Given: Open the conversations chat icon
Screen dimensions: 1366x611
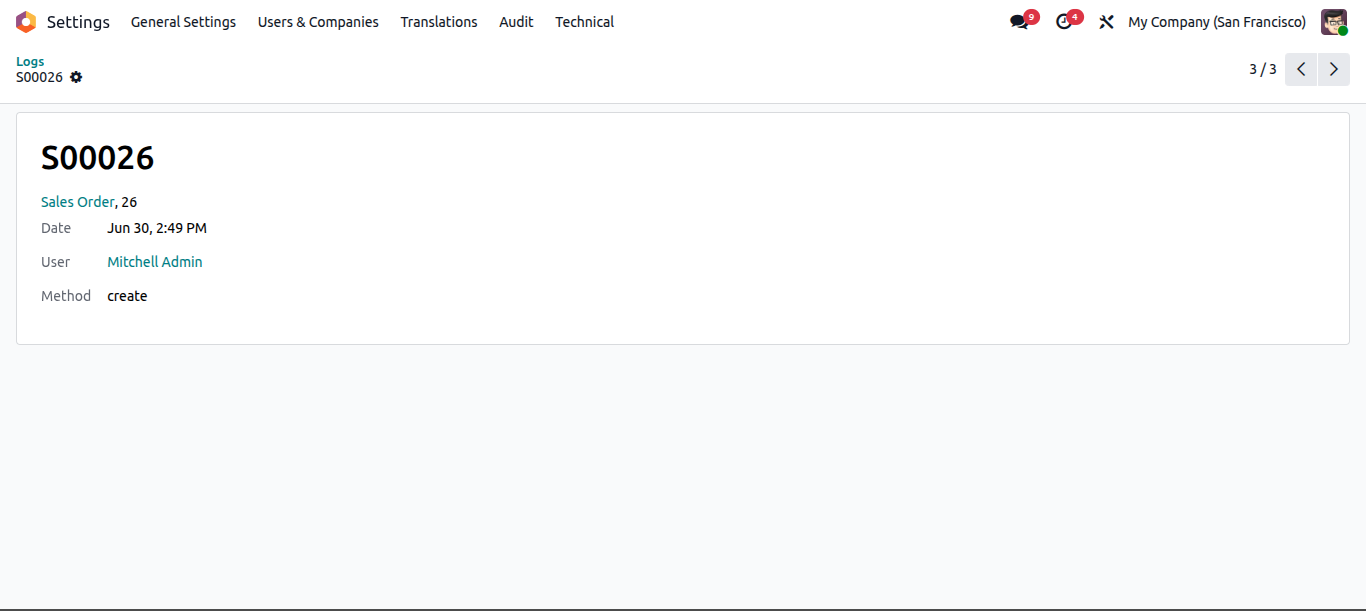Looking at the screenshot, I should (x=1019, y=22).
